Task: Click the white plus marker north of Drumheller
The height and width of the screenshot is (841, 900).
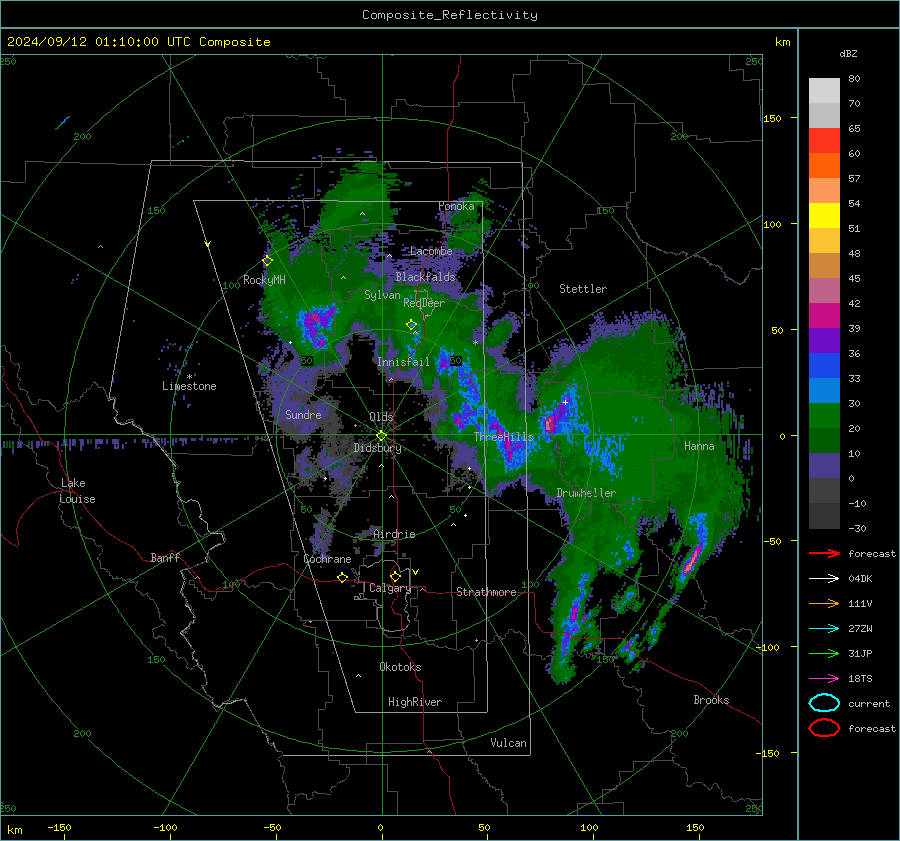Action: click(565, 402)
